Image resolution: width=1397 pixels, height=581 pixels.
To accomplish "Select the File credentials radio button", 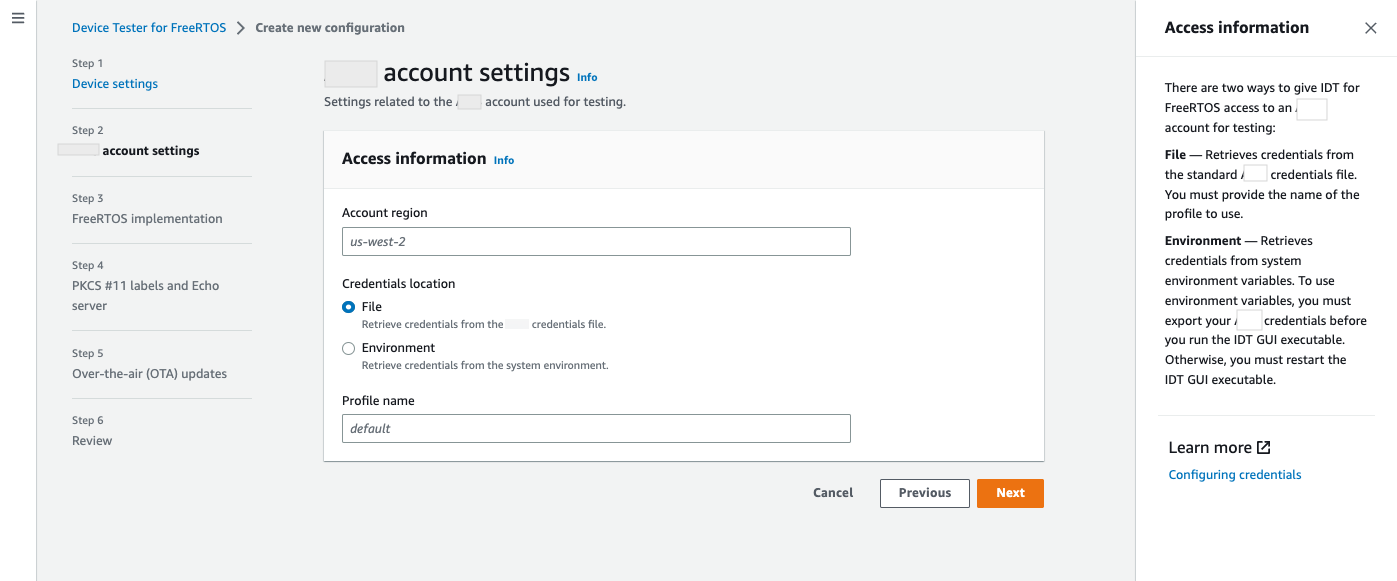I will 349,307.
